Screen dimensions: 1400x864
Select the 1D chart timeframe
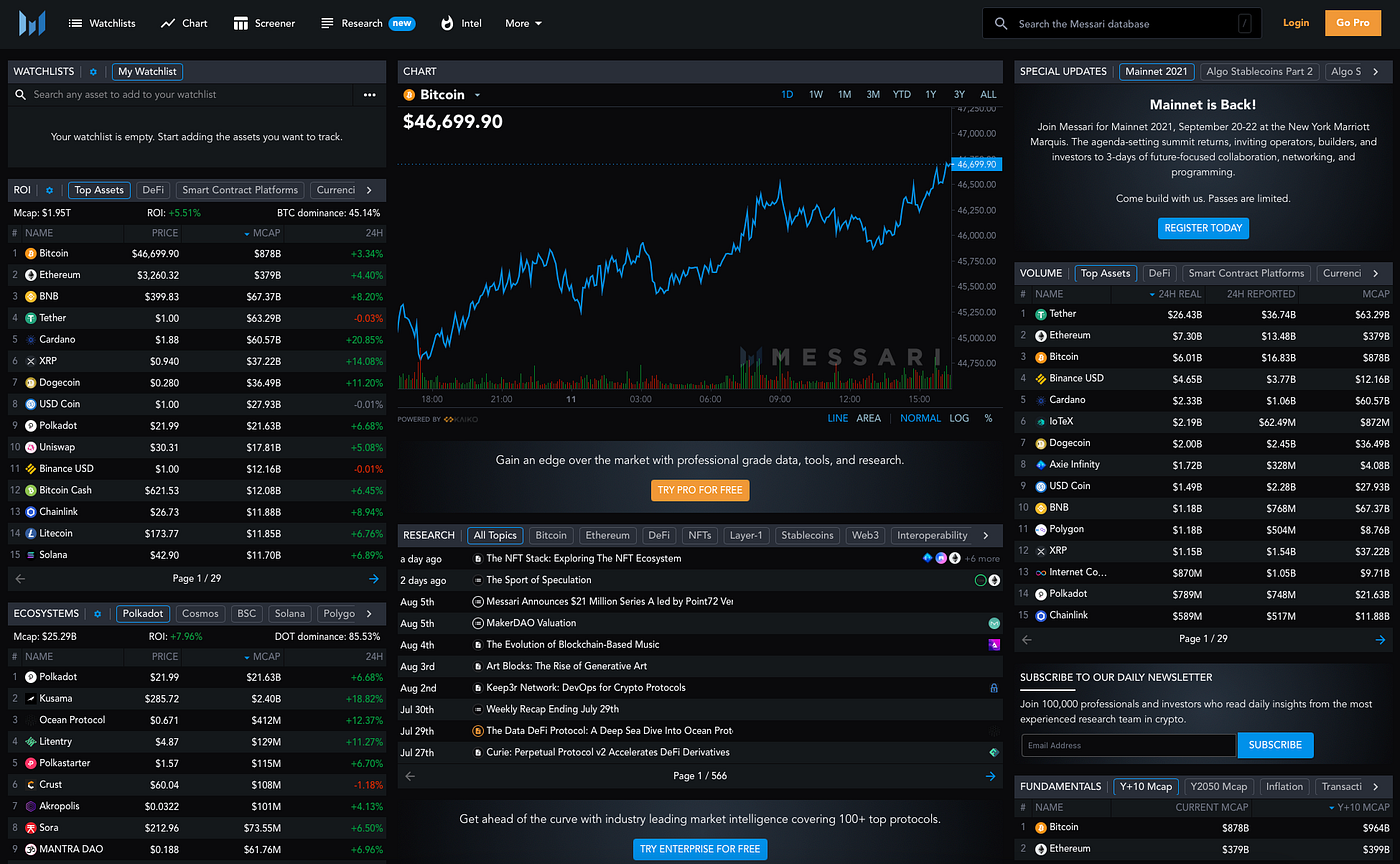787,95
